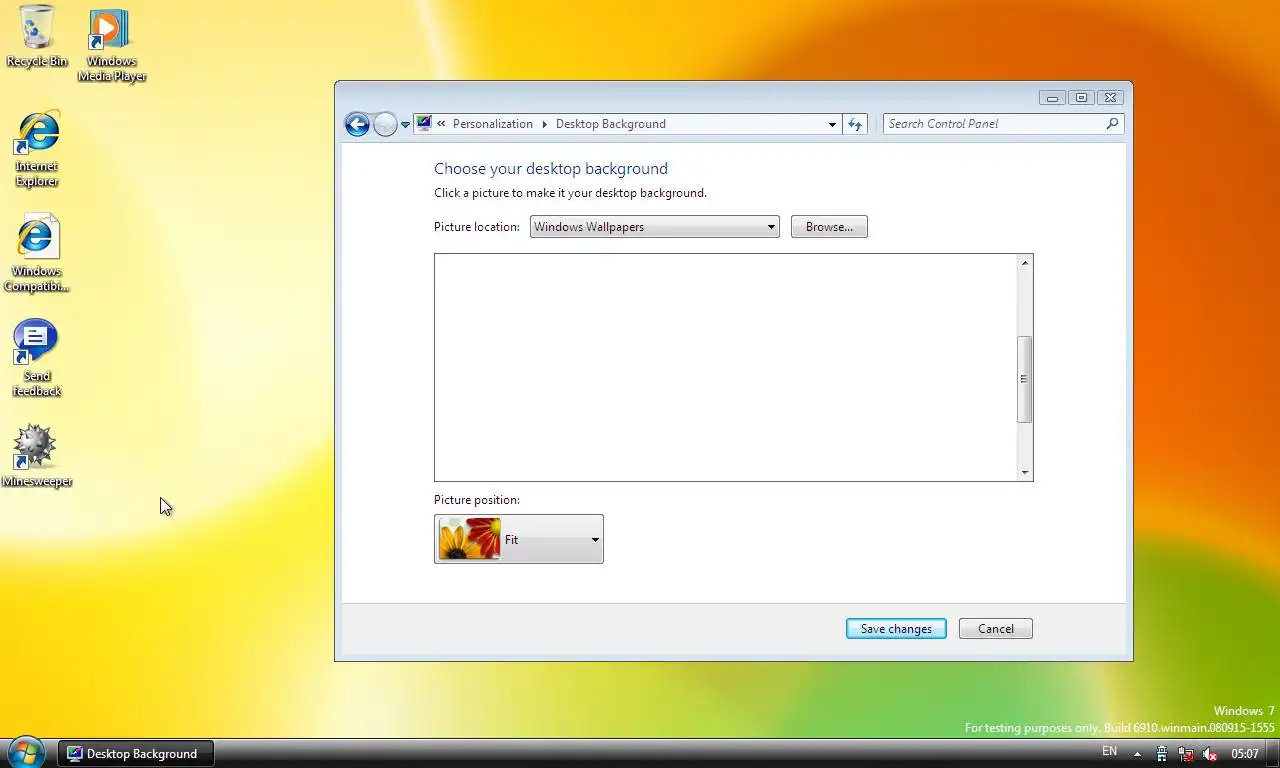Click the 05:07 clock in tray
The height and width of the screenshot is (768, 1280).
click(x=1245, y=754)
